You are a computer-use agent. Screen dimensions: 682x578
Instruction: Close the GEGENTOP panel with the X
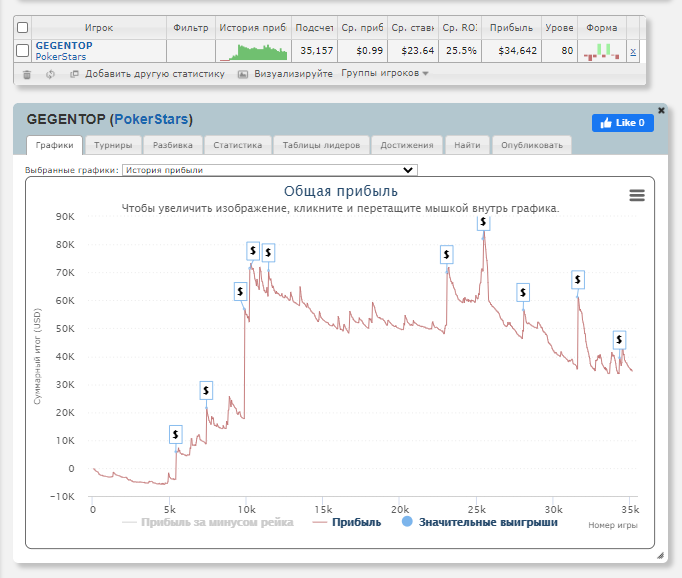click(x=661, y=110)
